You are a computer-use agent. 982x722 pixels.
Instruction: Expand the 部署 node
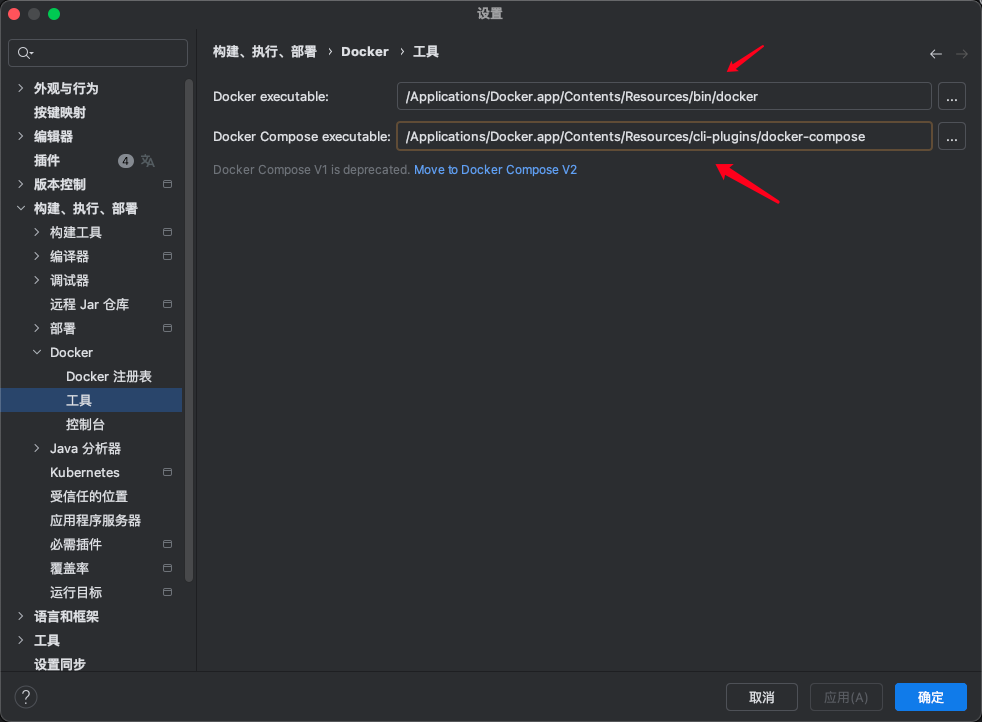pos(37,328)
